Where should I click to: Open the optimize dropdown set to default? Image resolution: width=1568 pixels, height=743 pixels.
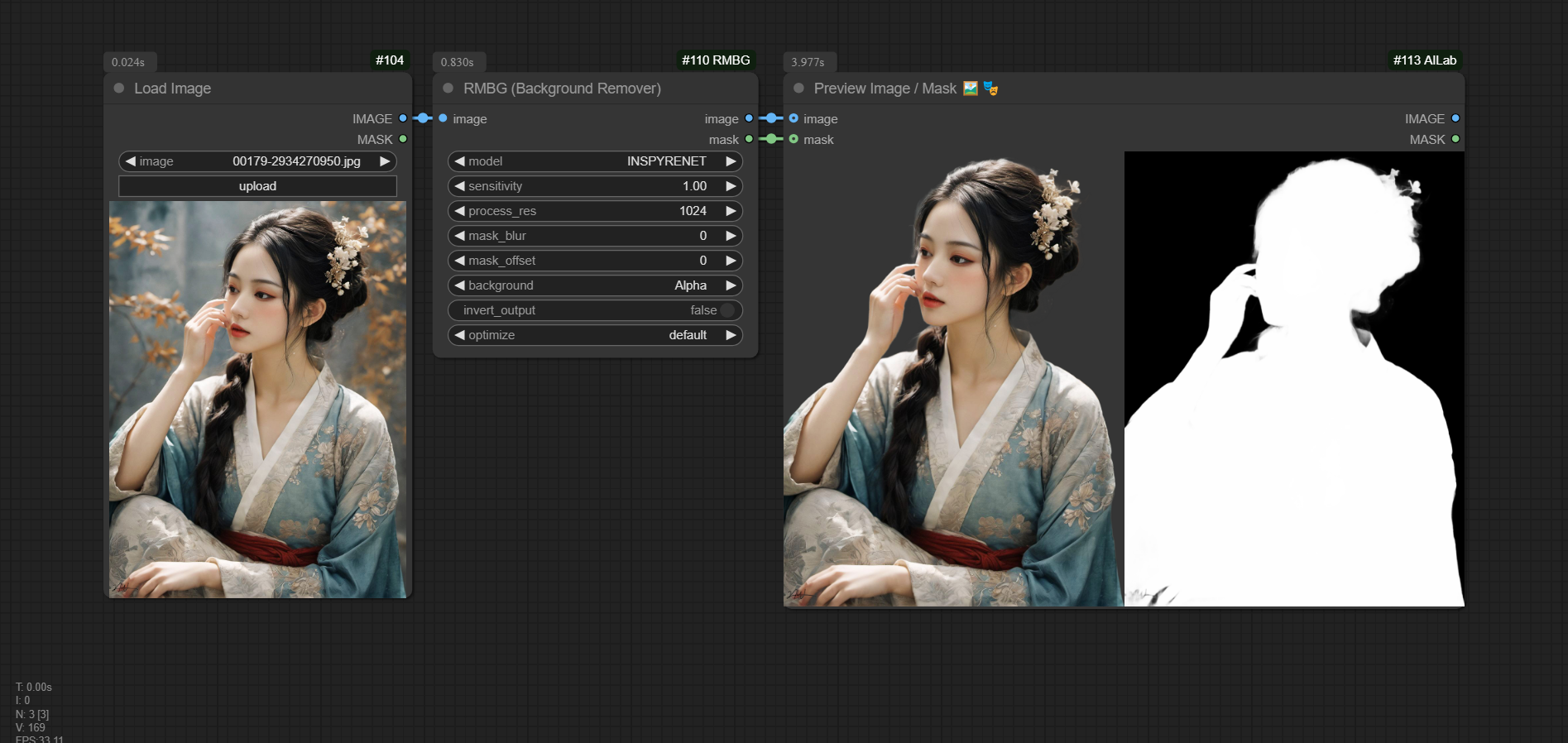click(x=595, y=335)
